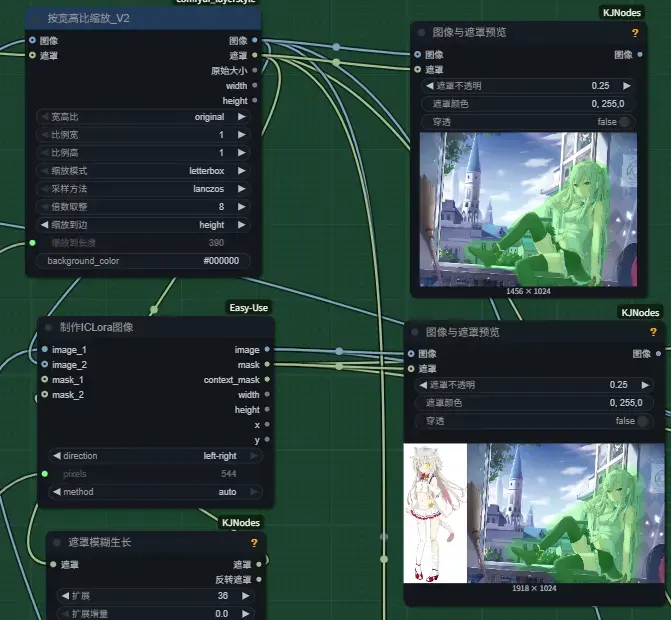Toggle 穿透 switch in lower preview node
Screen dimensions: 671x620
(642, 421)
